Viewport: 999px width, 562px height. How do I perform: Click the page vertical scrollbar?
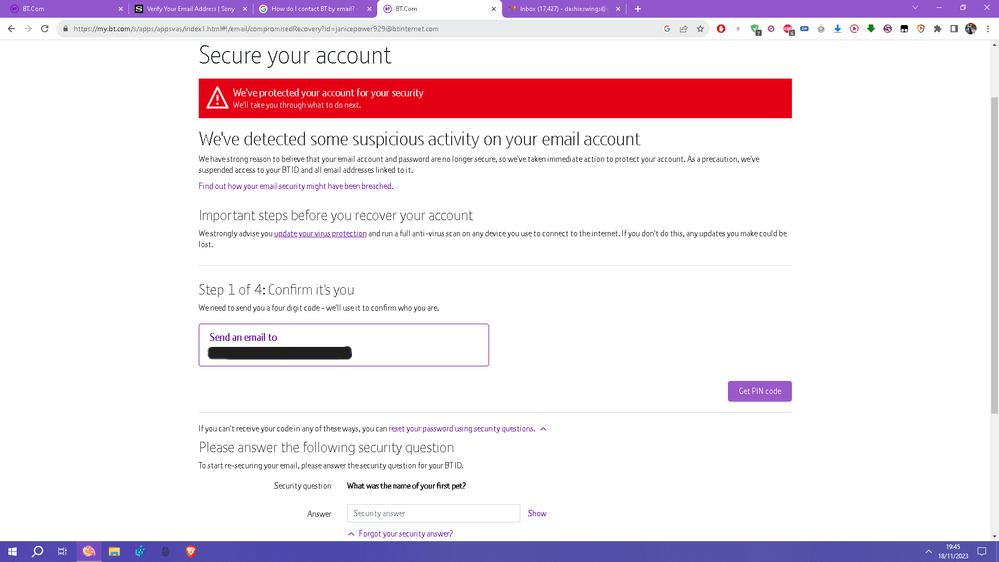pyautogui.click(x=994, y=255)
